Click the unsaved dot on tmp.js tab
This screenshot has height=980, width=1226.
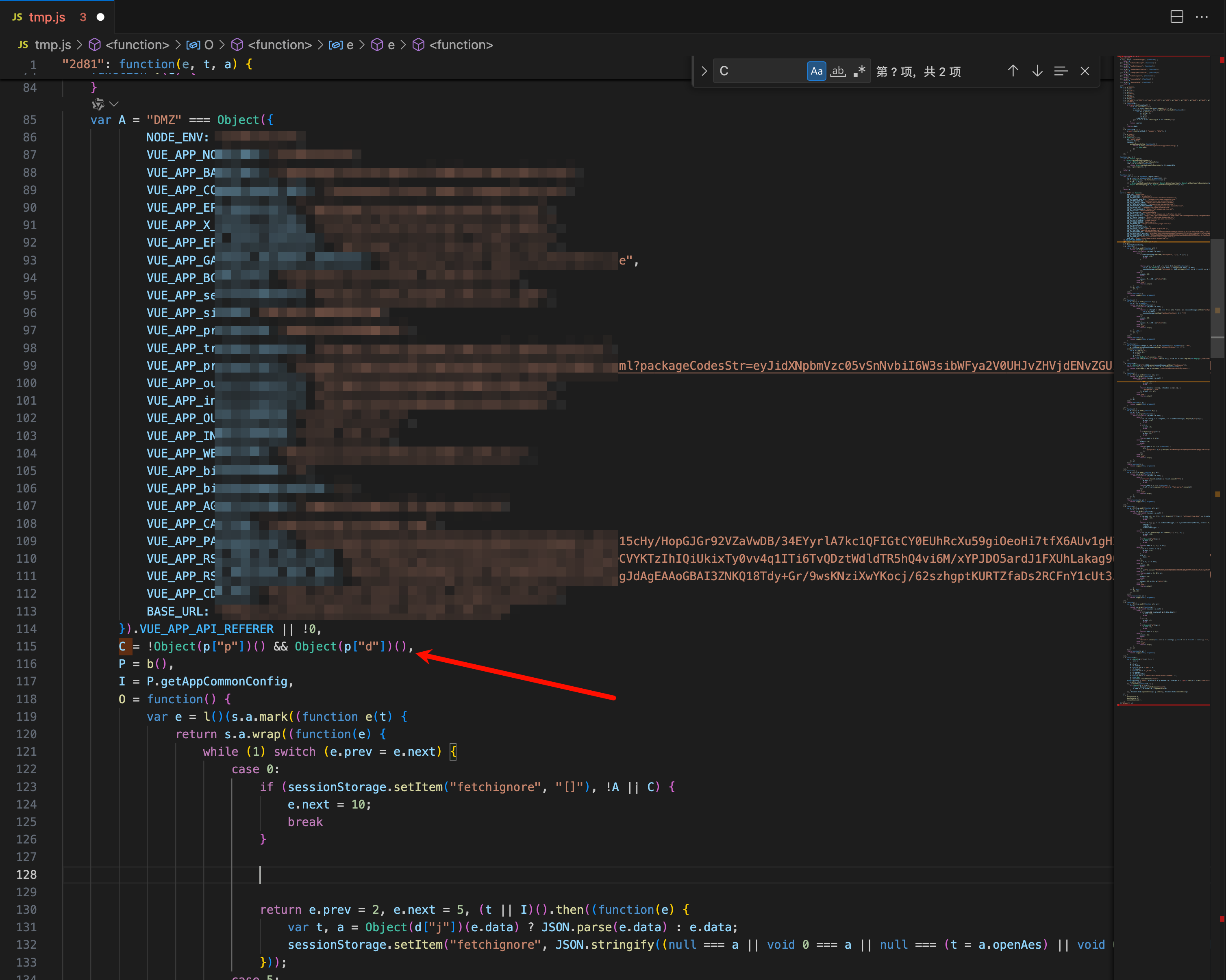[101, 17]
